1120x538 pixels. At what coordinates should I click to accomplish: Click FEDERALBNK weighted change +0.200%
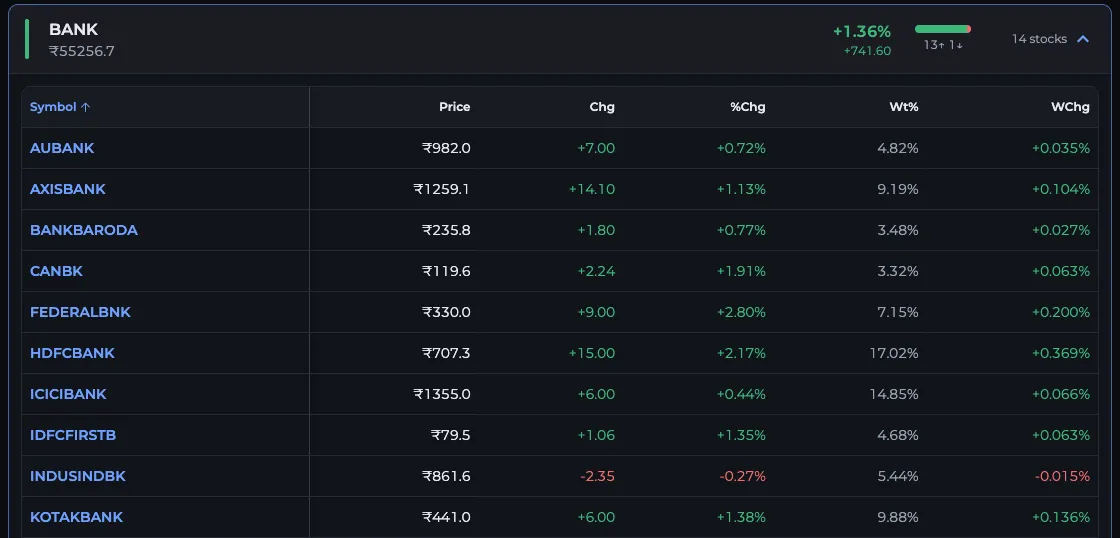[1061, 312]
